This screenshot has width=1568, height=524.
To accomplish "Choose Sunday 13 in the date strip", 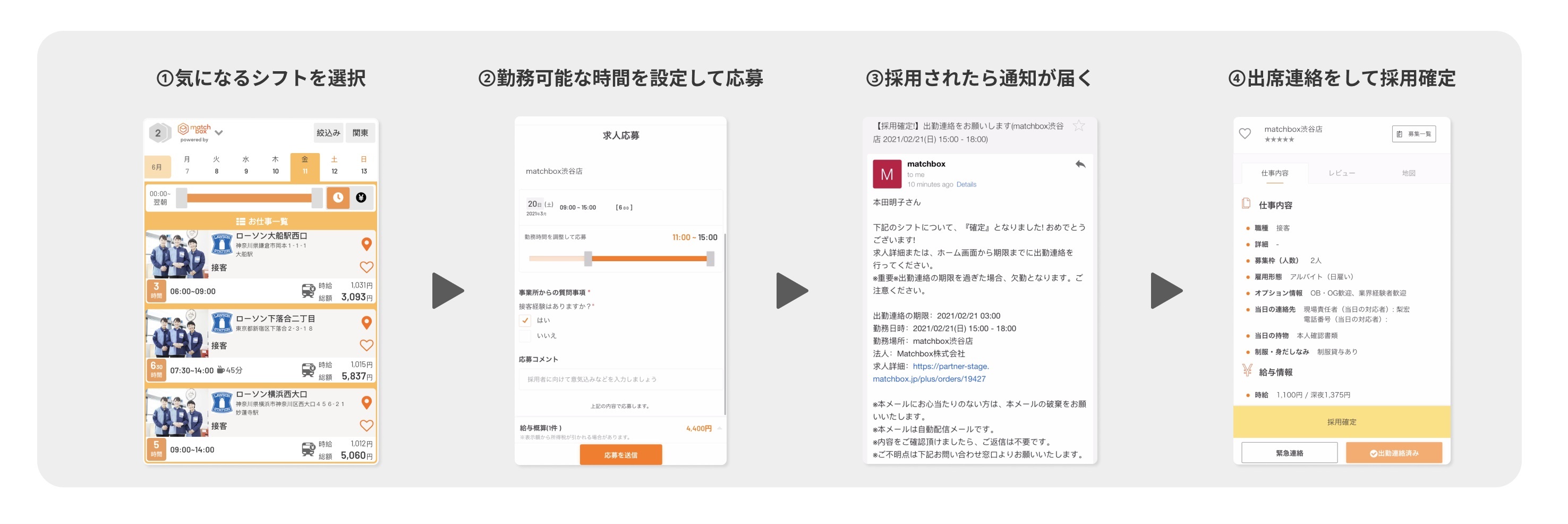I will click(364, 165).
